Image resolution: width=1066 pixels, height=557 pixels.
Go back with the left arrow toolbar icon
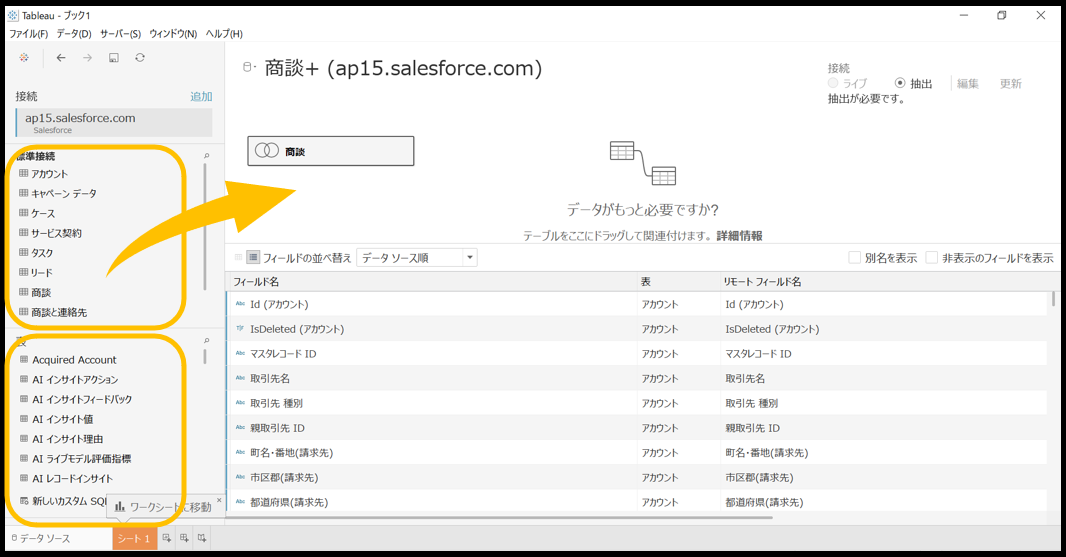pos(61,58)
